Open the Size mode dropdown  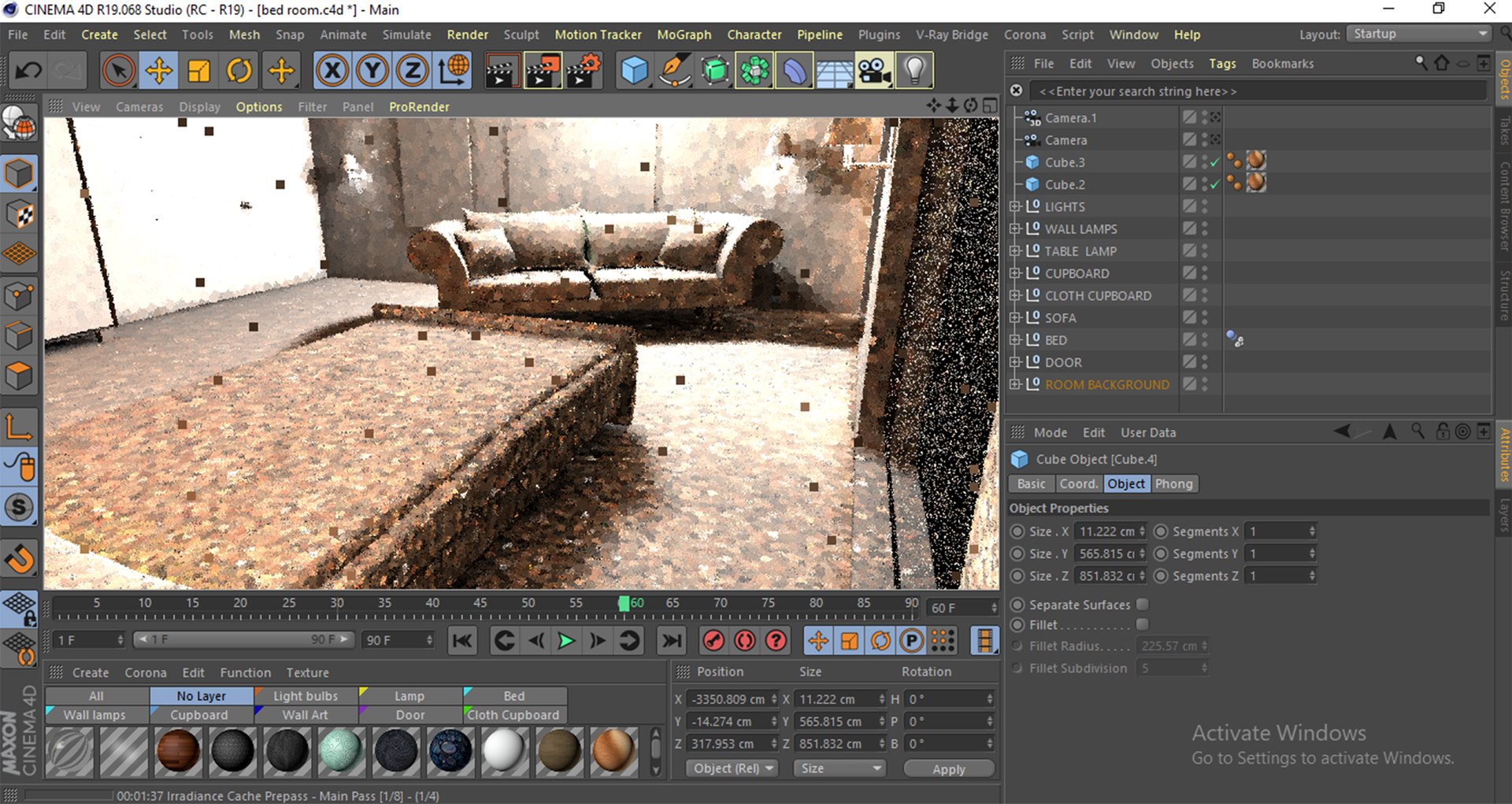[x=839, y=769]
